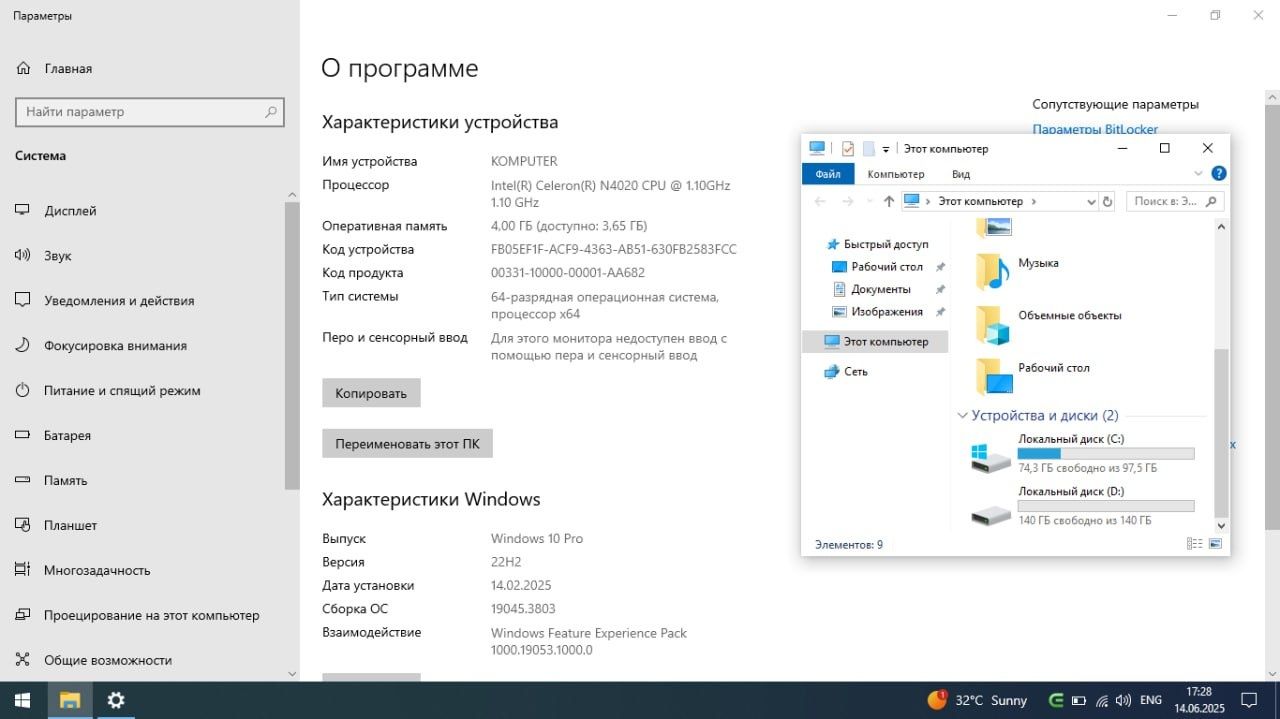The width and height of the screenshot is (1280, 719).
Task: Select Этот компьютер in navigation pane
Action: tap(876, 342)
